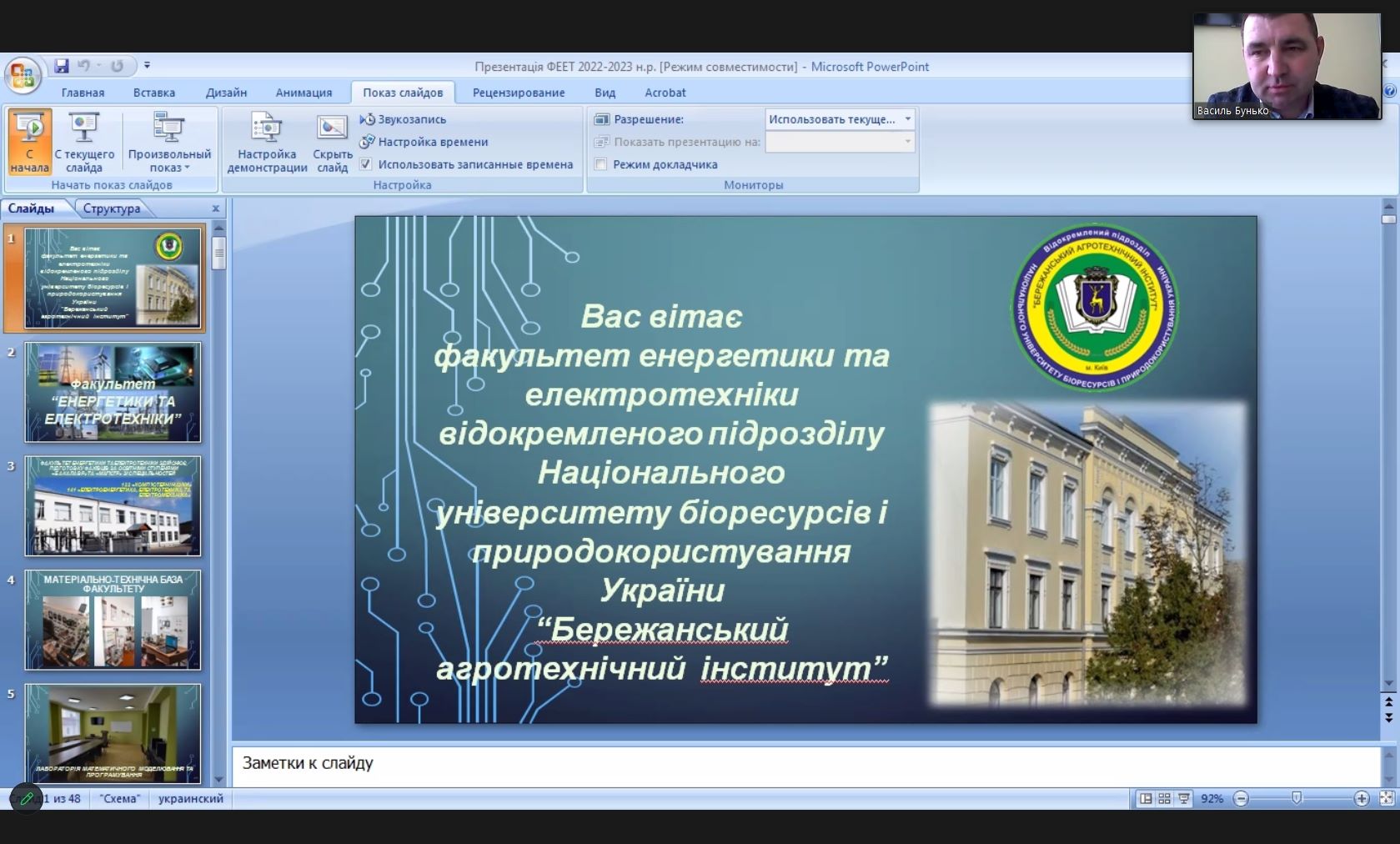Click 'Настройка времени' rehearse timings
This screenshot has width=1400, height=844.
[x=424, y=142]
